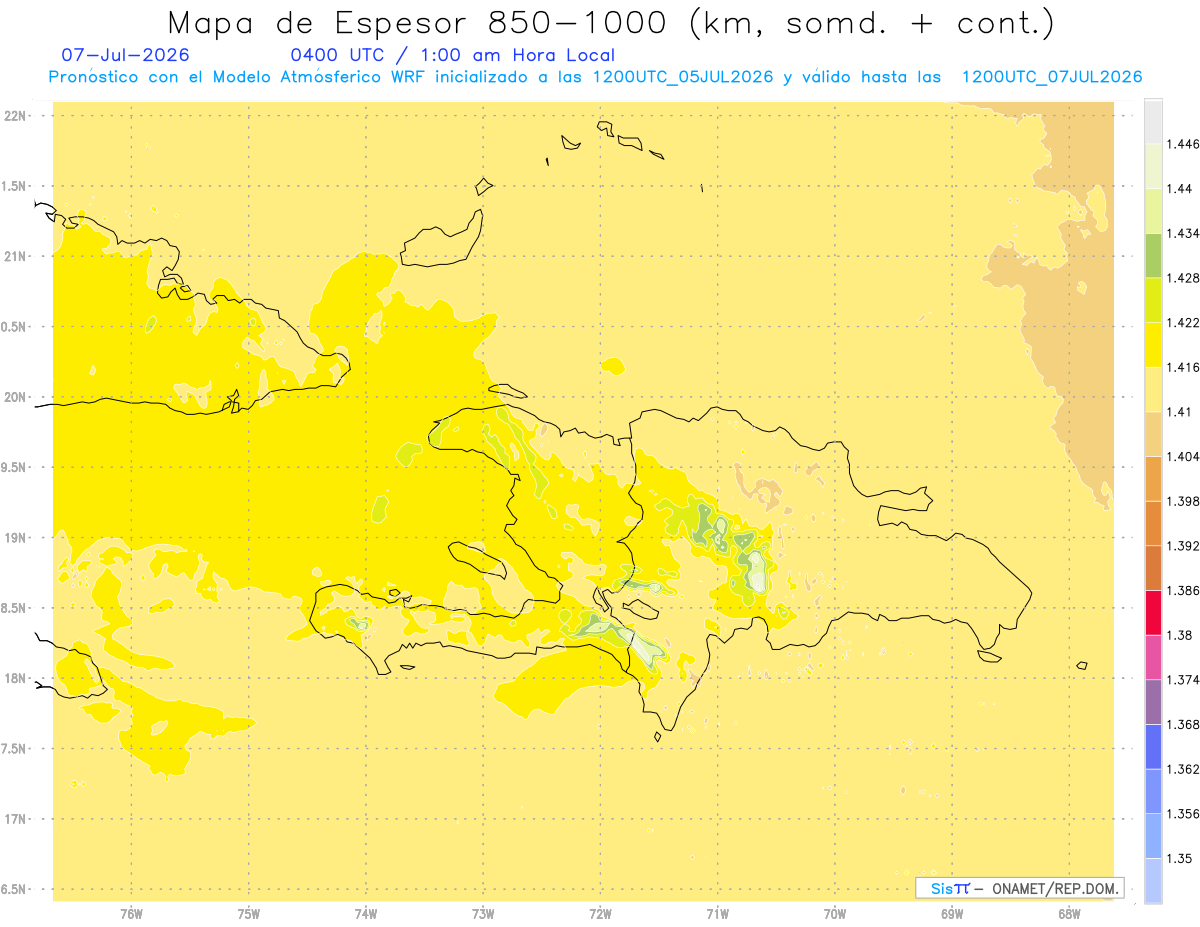
Task: Click the colorbar value '1.35'
Action: [1181, 858]
